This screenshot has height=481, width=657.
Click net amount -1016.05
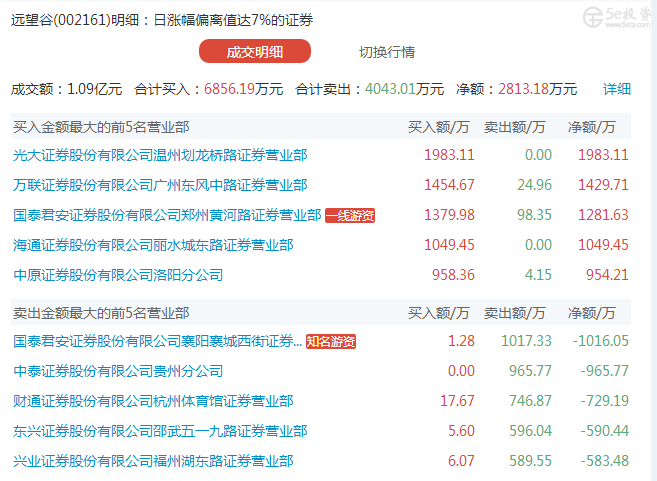600,341
